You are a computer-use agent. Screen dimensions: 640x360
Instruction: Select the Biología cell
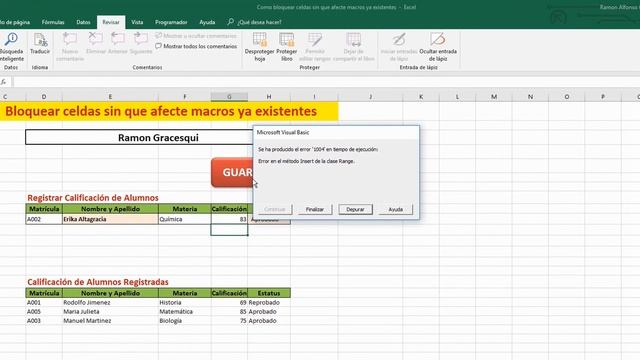(x=184, y=321)
